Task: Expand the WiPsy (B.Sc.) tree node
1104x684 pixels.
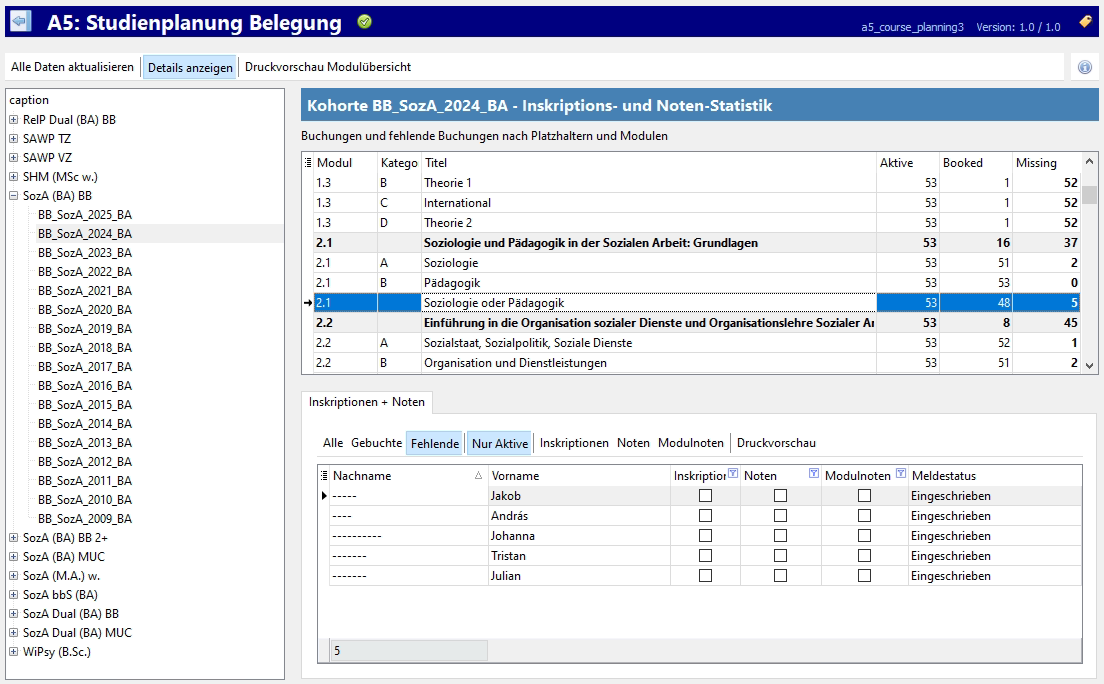Action: click(x=14, y=652)
